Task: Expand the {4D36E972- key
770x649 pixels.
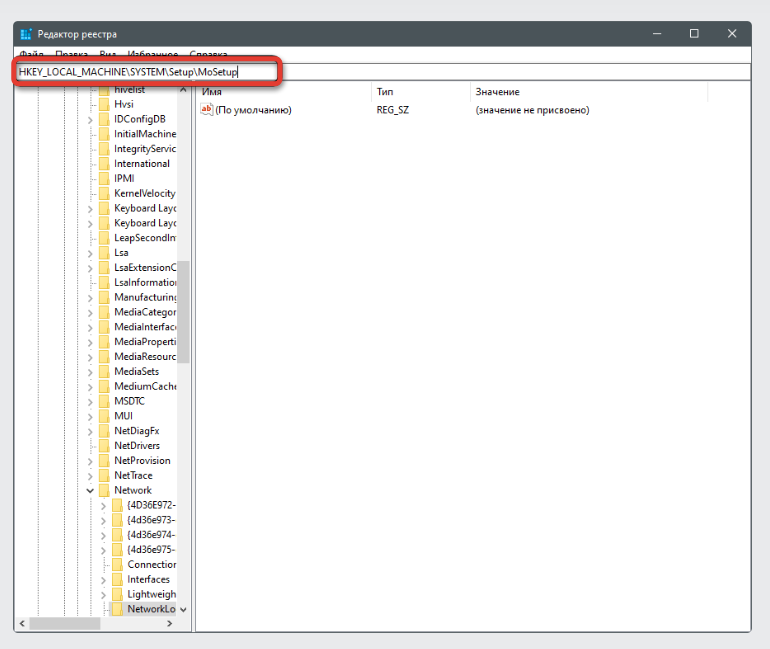Action: click(103, 506)
